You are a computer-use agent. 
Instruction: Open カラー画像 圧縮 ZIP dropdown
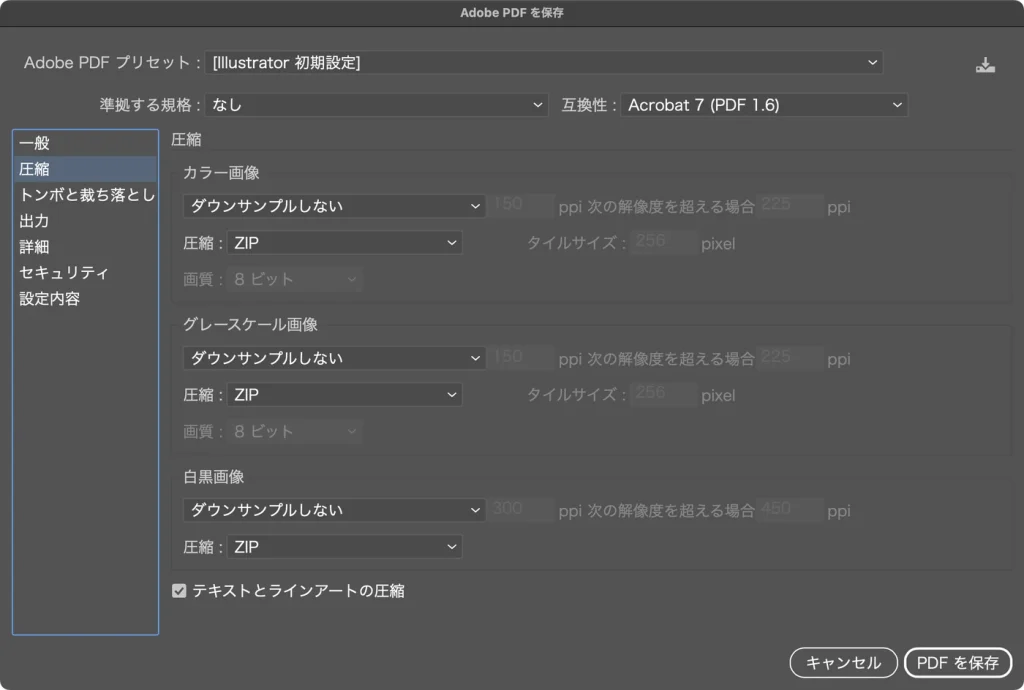(x=344, y=243)
